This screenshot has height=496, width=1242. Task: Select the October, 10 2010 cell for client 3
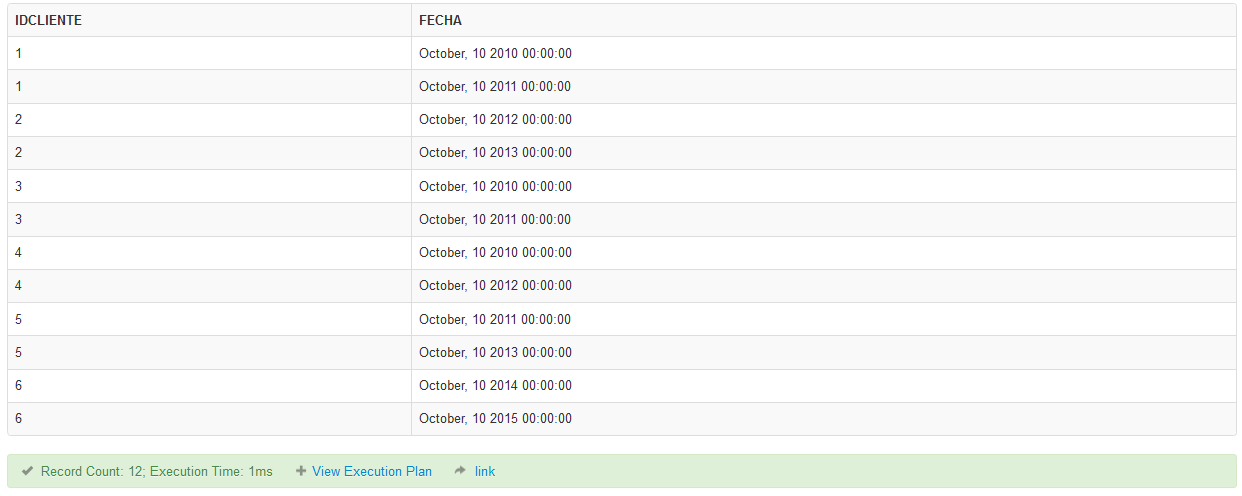pyautogui.click(x=495, y=186)
